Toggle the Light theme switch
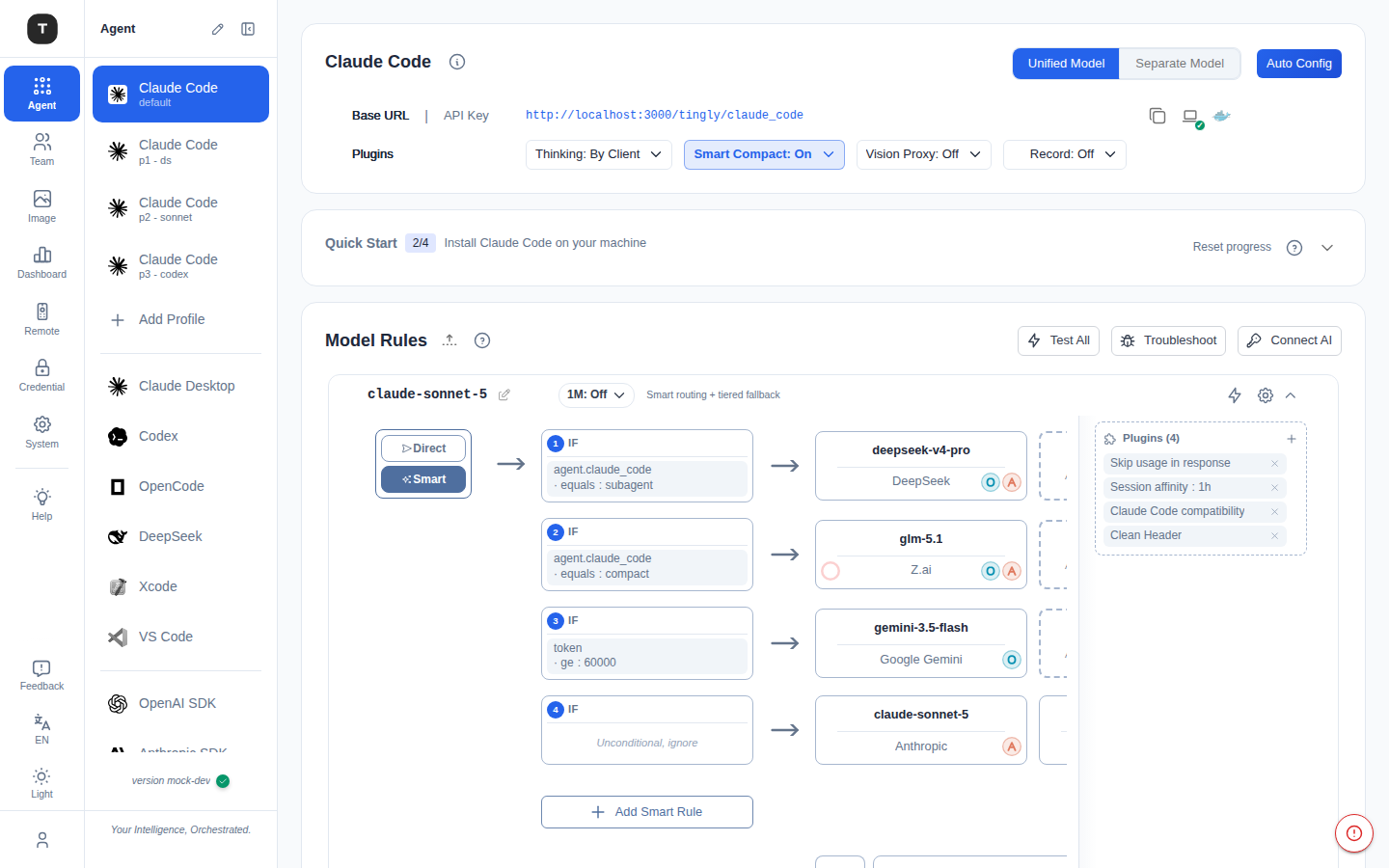 [x=41, y=783]
